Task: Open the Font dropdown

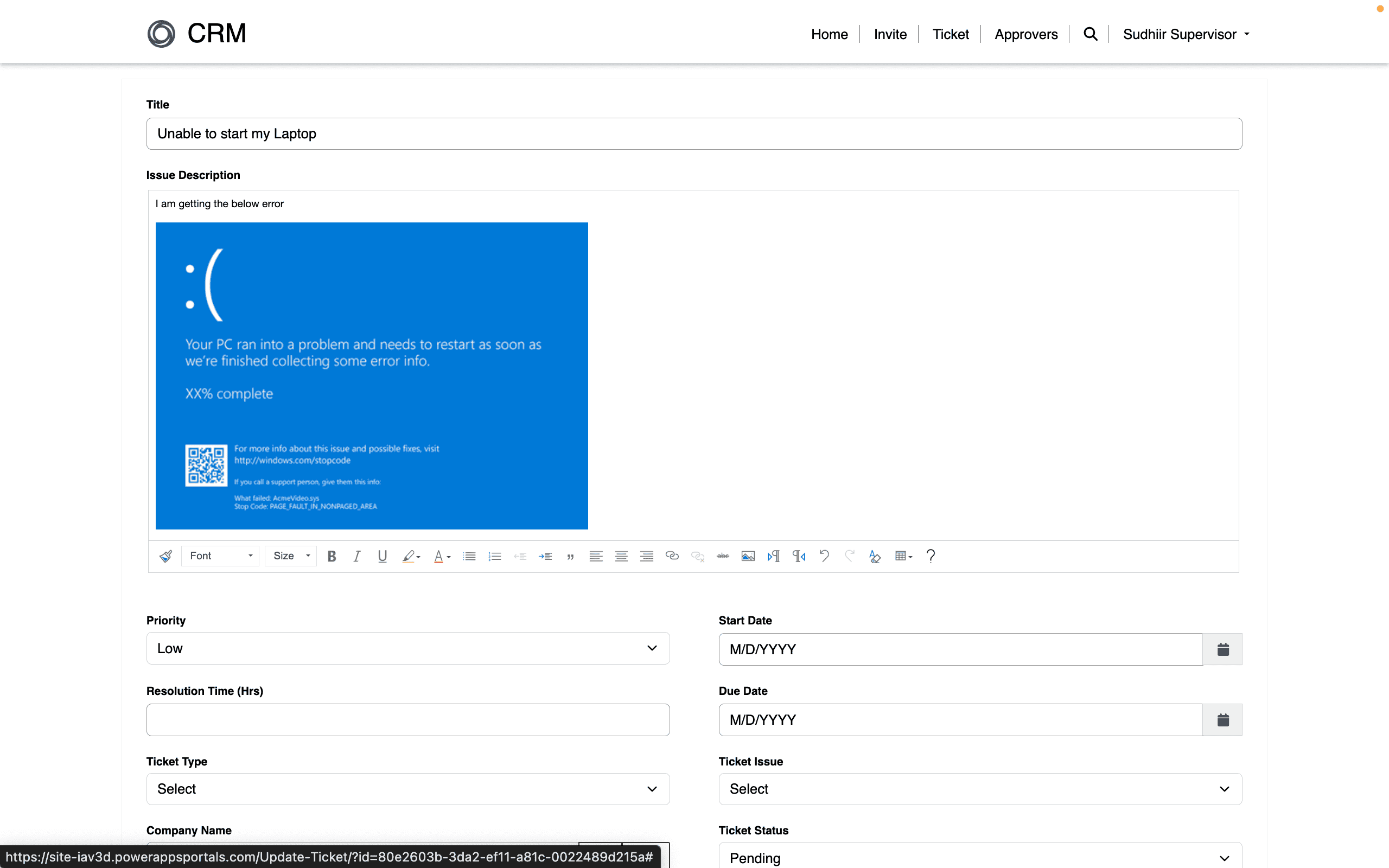Action: point(220,556)
